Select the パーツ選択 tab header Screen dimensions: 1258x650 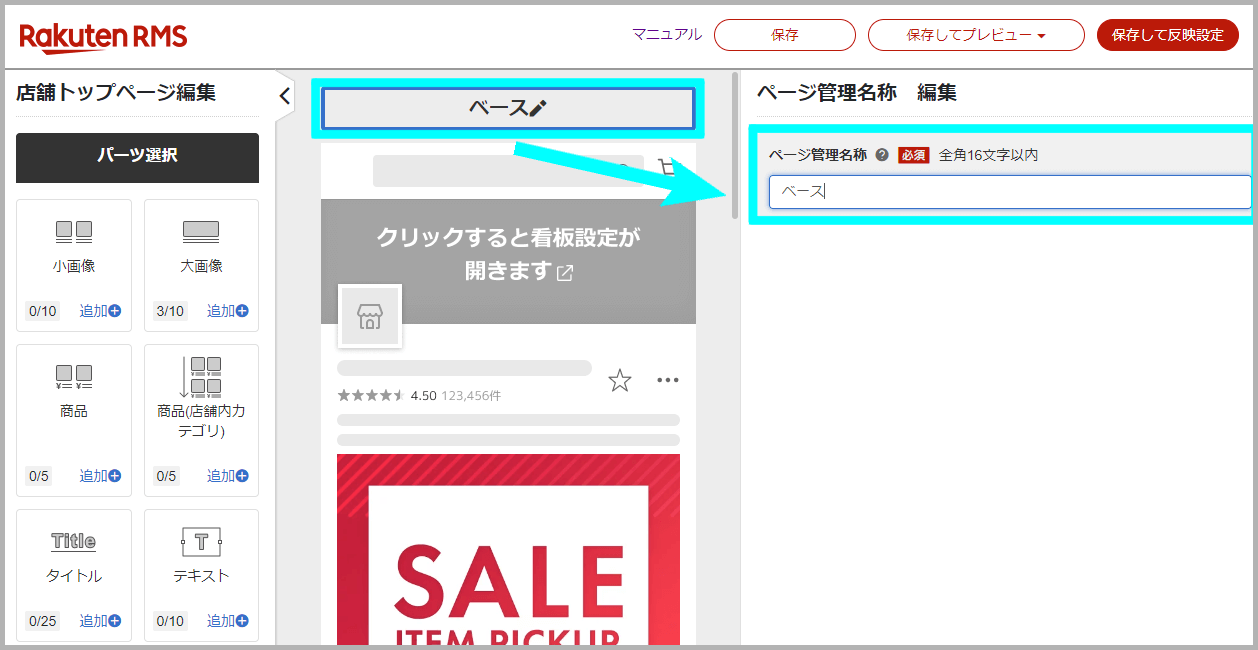tap(137, 157)
